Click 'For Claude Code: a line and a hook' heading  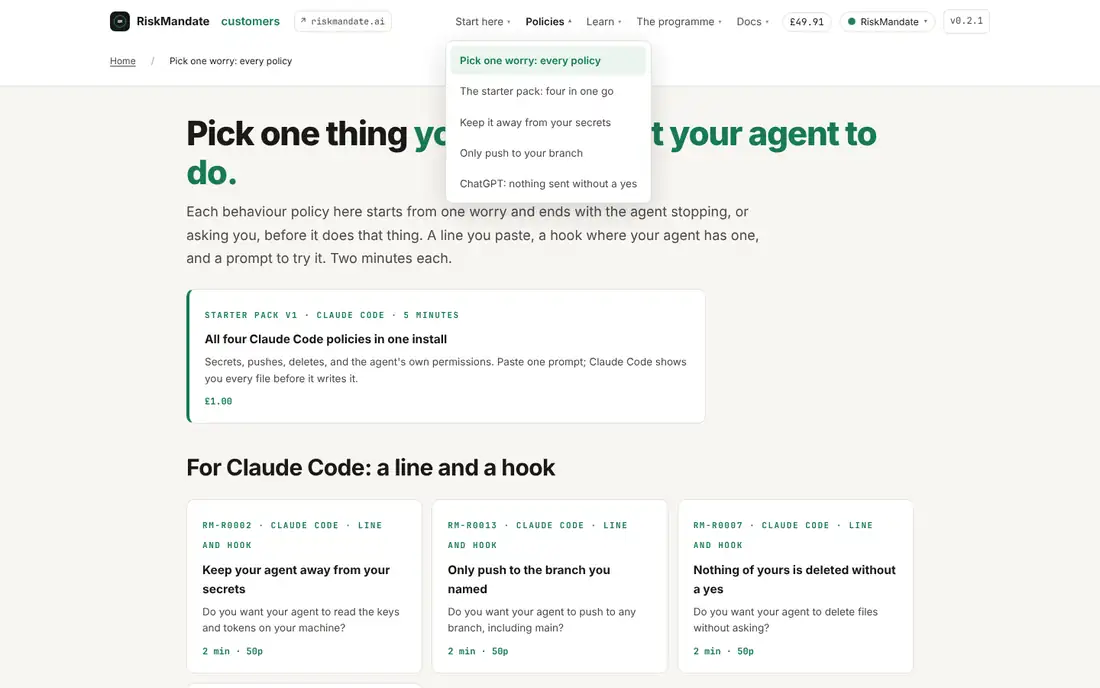[370, 467]
